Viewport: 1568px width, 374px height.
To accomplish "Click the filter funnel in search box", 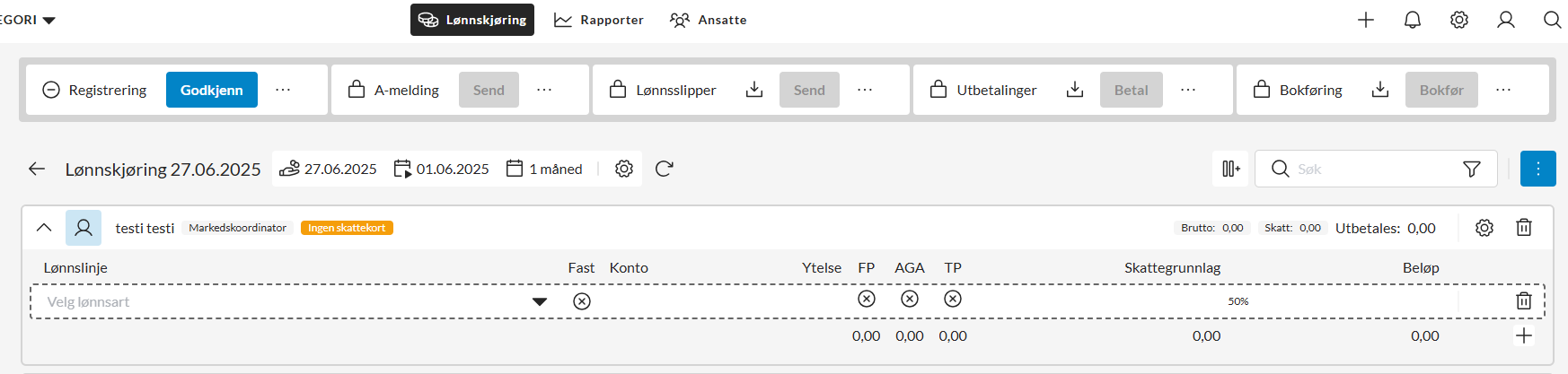I will point(1472,169).
